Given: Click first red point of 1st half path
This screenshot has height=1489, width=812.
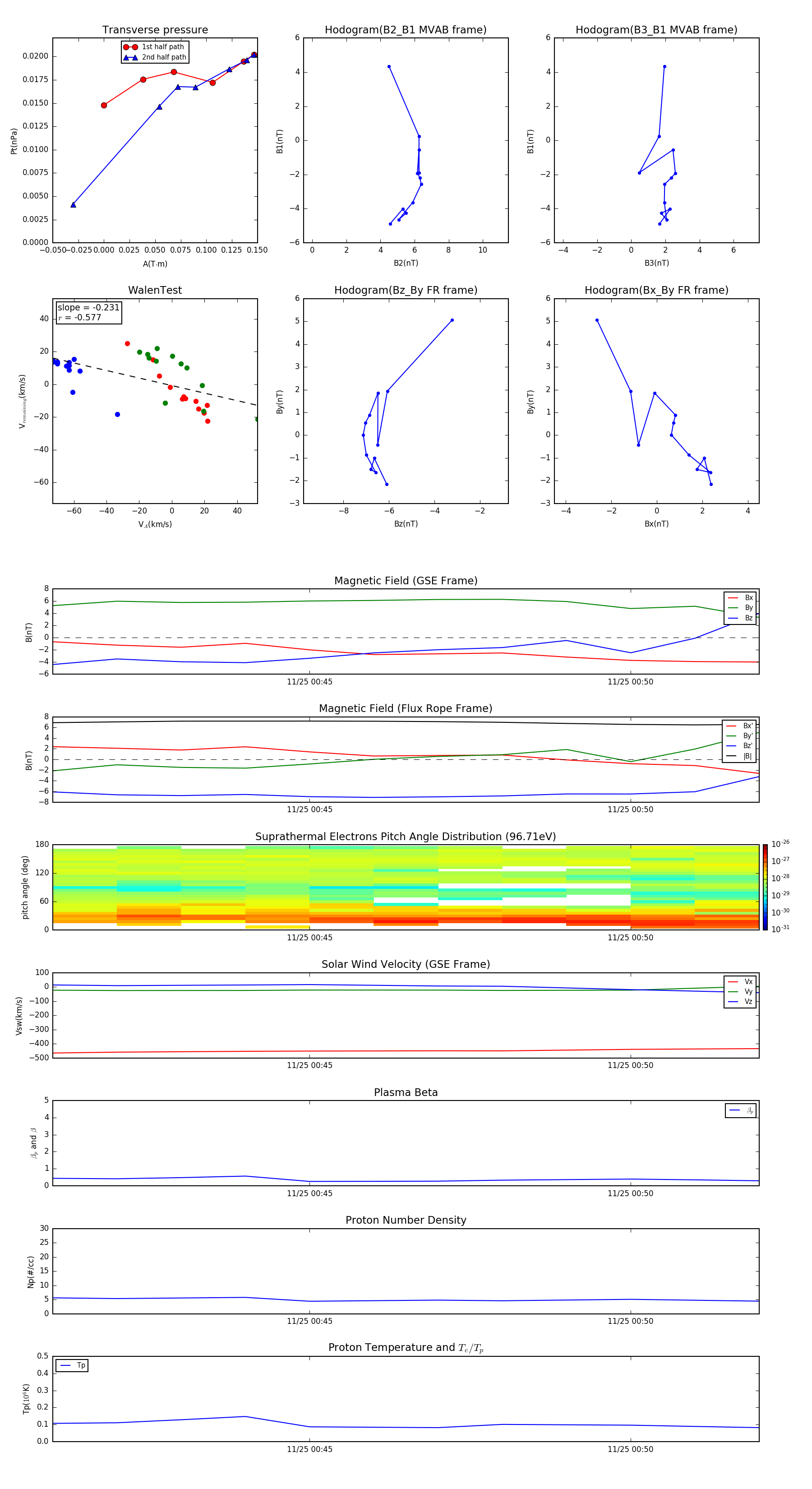Looking at the screenshot, I should coord(104,105).
